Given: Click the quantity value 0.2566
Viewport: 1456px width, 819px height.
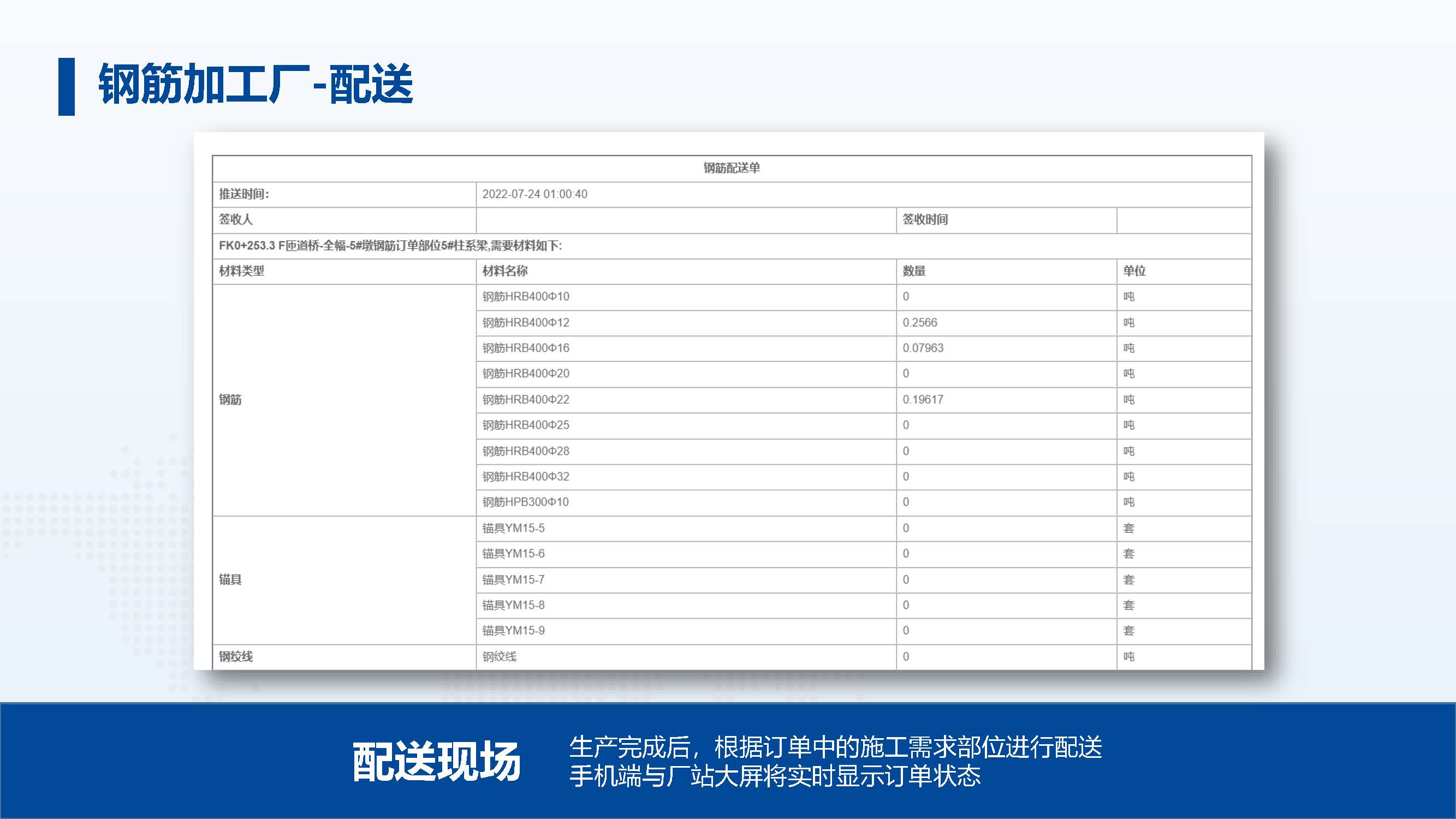Looking at the screenshot, I should click(919, 322).
